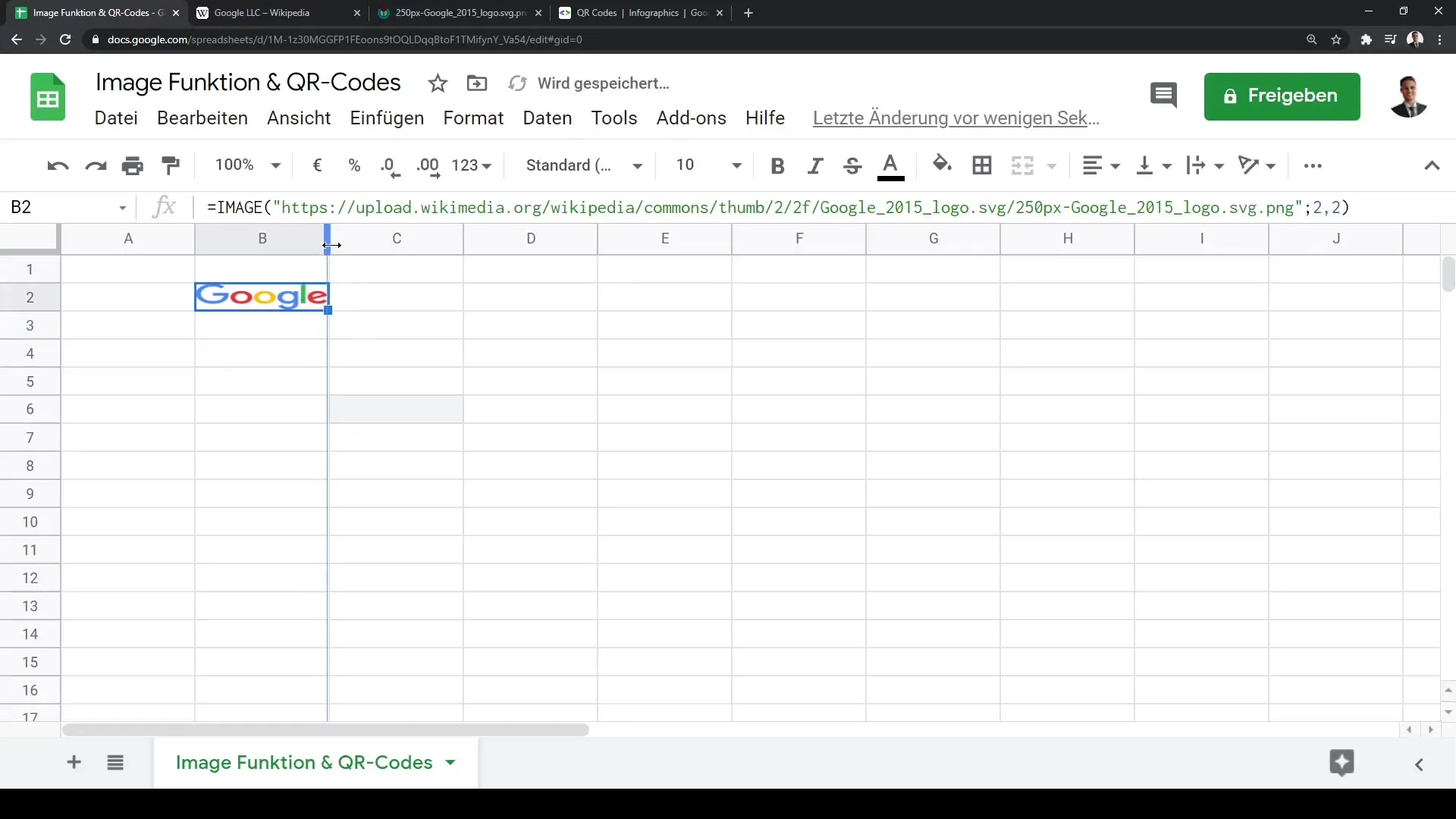Open the Daten menu
The height and width of the screenshot is (819, 1456).
[x=548, y=118]
